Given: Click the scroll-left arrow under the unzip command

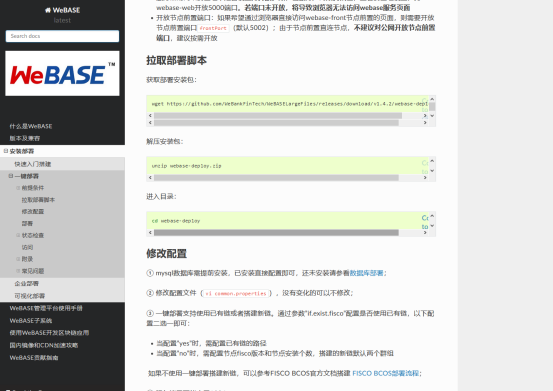Looking at the screenshot, I should tap(150, 178).
